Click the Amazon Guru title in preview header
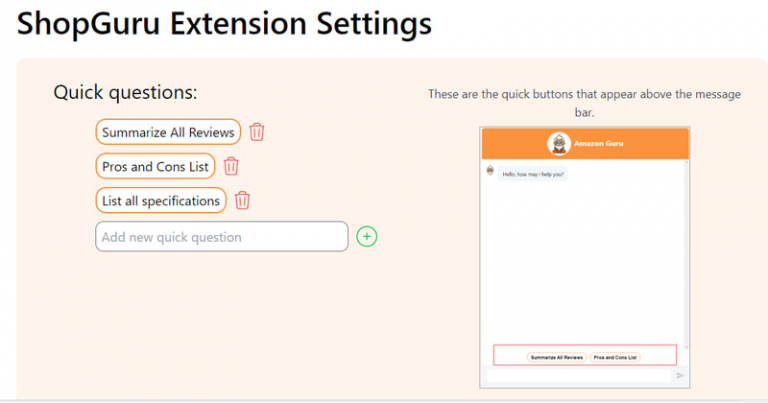Viewport: 768px width, 403px height. 598,144
